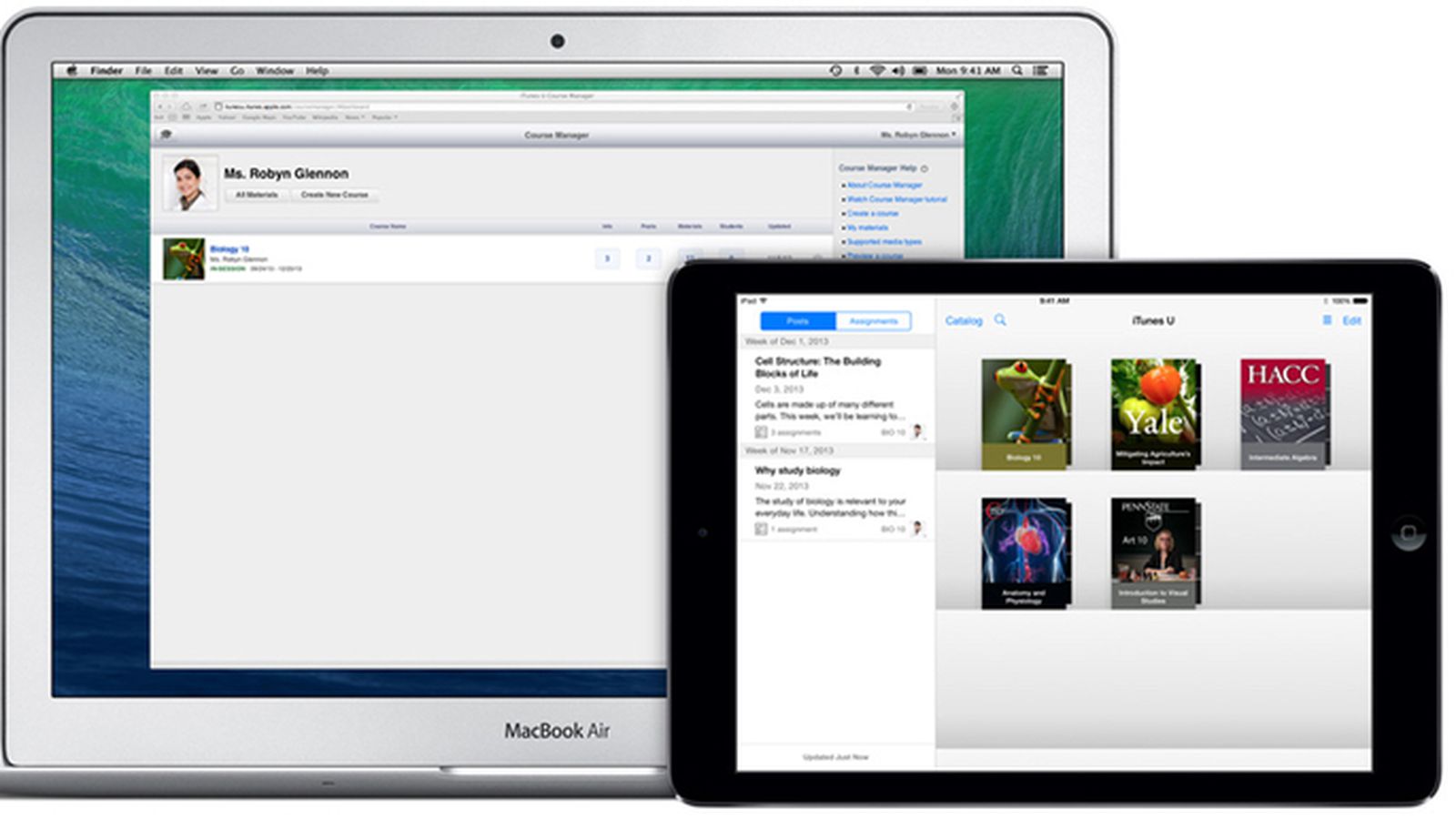Tap the Edit button in iTunes U

point(1352,320)
